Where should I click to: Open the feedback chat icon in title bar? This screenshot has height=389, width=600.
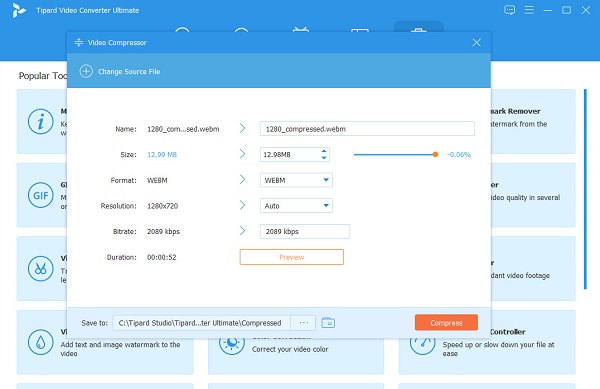[x=509, y=10]
